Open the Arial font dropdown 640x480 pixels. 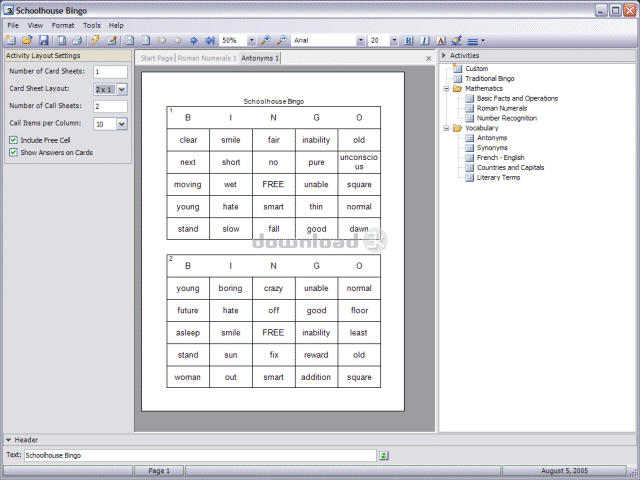click(x=360, y=40)
